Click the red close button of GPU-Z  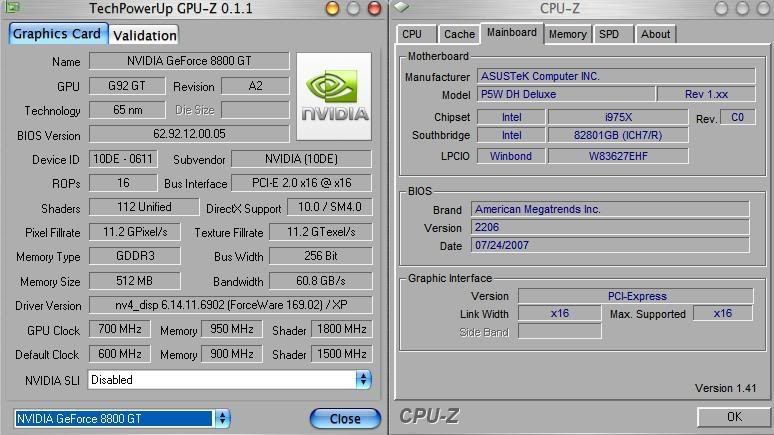375,8
